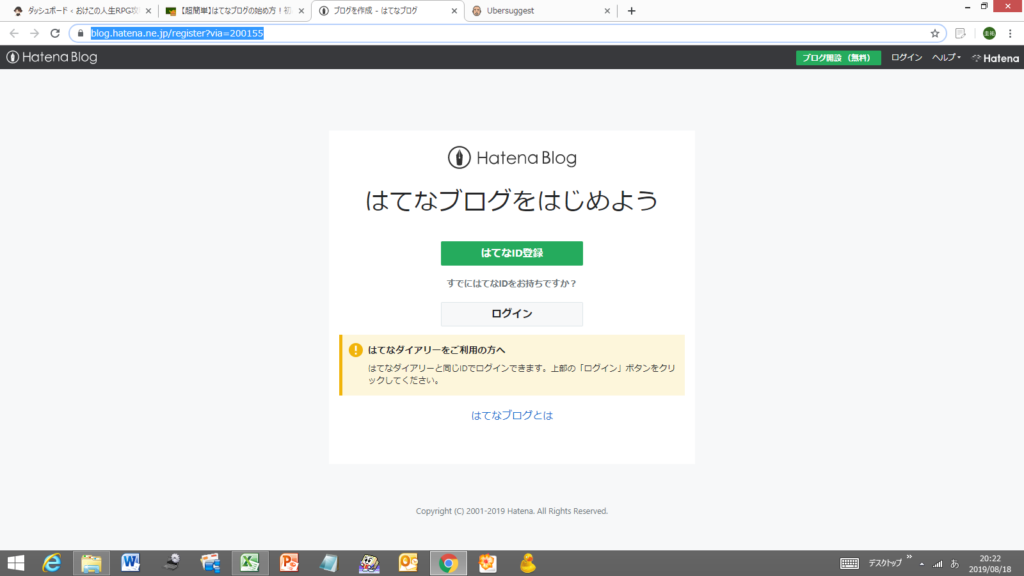The width and height of the screenshot is (1024, 576).
Task: Click the green ブログ開設（無料） header button
Action: pyautogui.click(x=838, y=58)
